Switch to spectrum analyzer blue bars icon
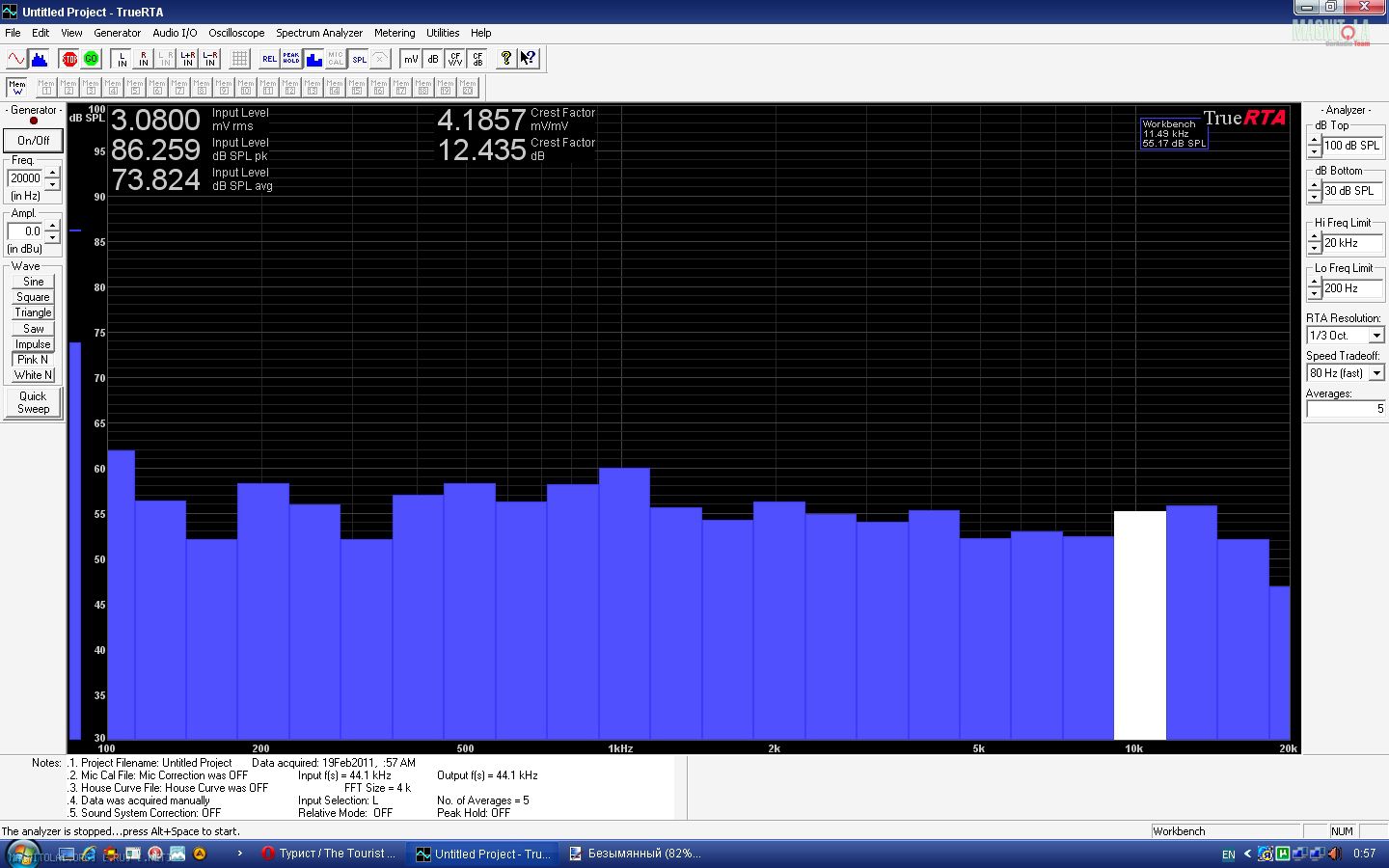The height and width of the screenshot is (868, 1389). [x=40, y=59]
